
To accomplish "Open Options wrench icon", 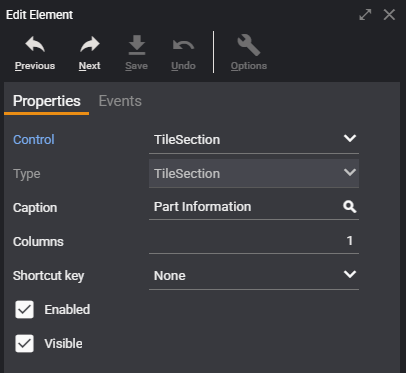I will click(249, 45).
